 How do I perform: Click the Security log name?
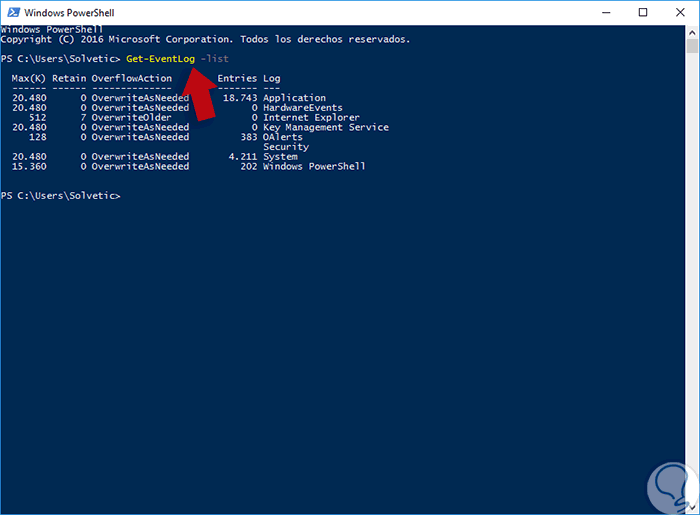(286, 147)
